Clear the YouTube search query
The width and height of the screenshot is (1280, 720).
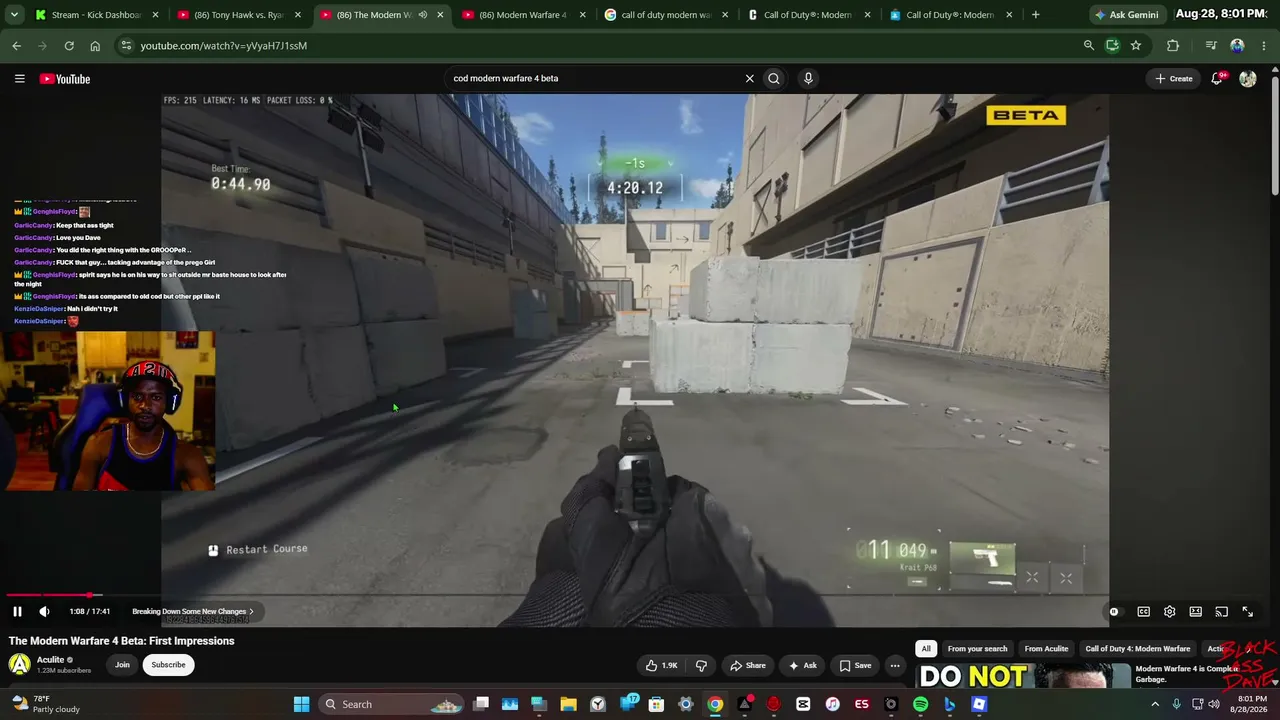[x=749, y=78]
